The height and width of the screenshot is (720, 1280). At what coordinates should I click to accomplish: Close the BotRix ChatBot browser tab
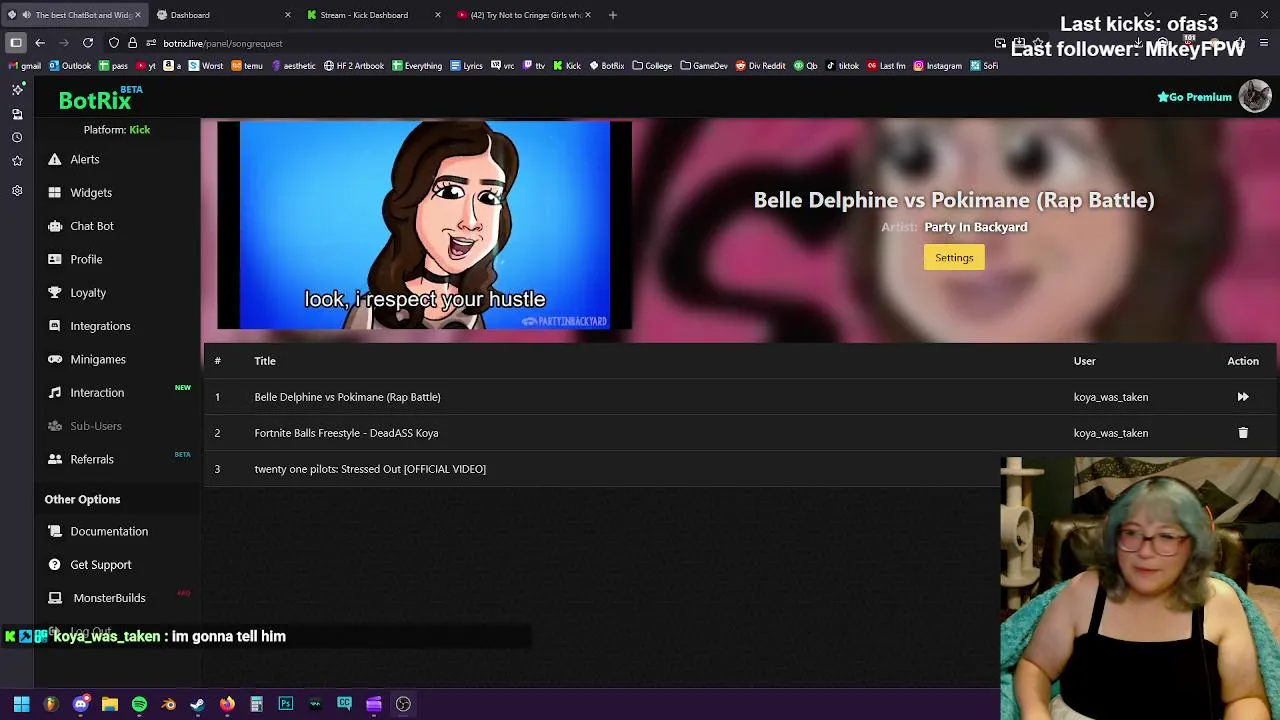(x=138, y=15)
